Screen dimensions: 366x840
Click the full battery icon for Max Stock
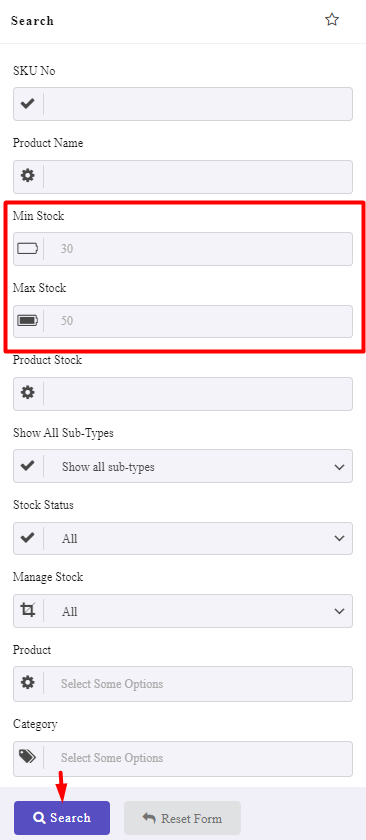pyautogui.click(x=28, y=321)
